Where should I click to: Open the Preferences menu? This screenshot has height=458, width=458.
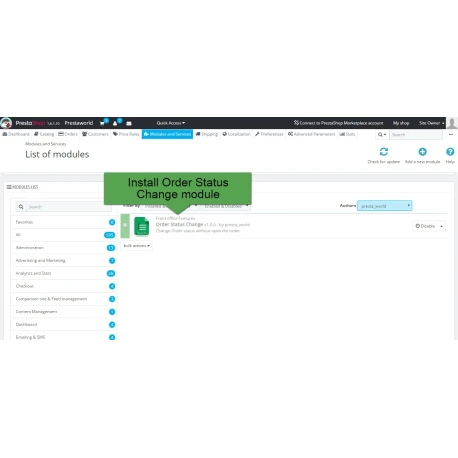(269, 134)
